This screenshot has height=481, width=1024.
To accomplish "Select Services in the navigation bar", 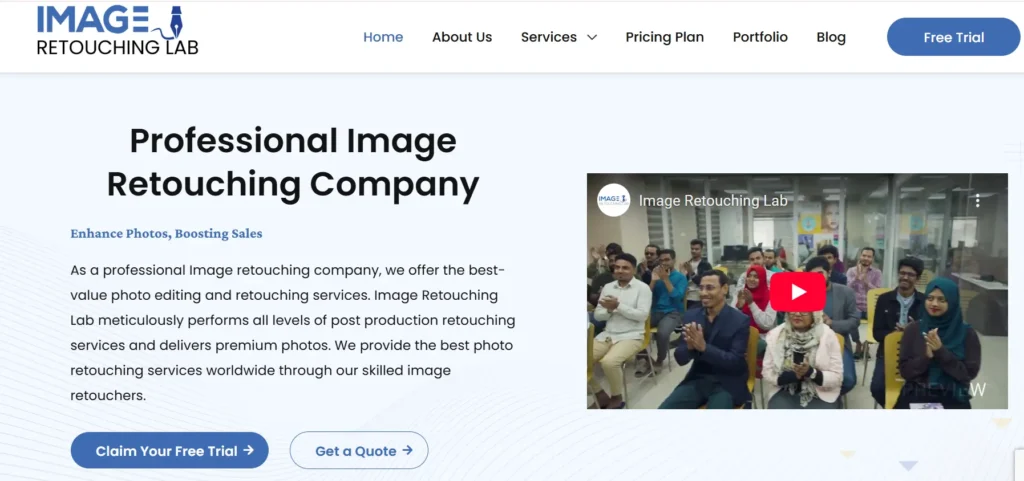I will (548, 37).
